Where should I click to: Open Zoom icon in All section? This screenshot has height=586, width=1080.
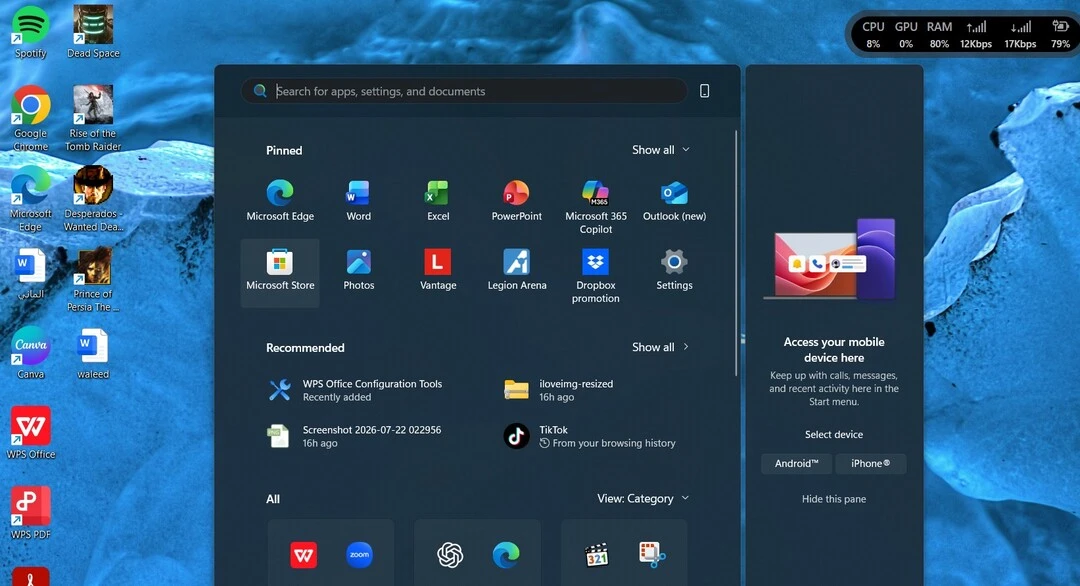click(359, 554)
